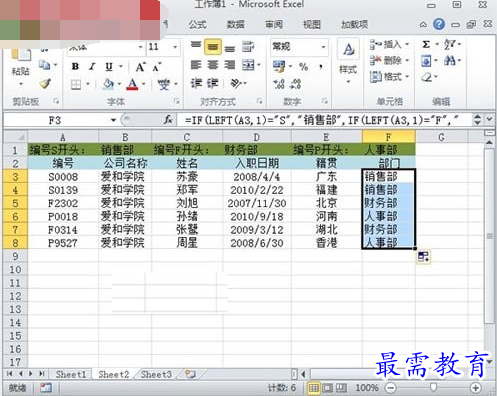
Task: Open the 公式 ribbon tab
Action: tap(198, 24)
